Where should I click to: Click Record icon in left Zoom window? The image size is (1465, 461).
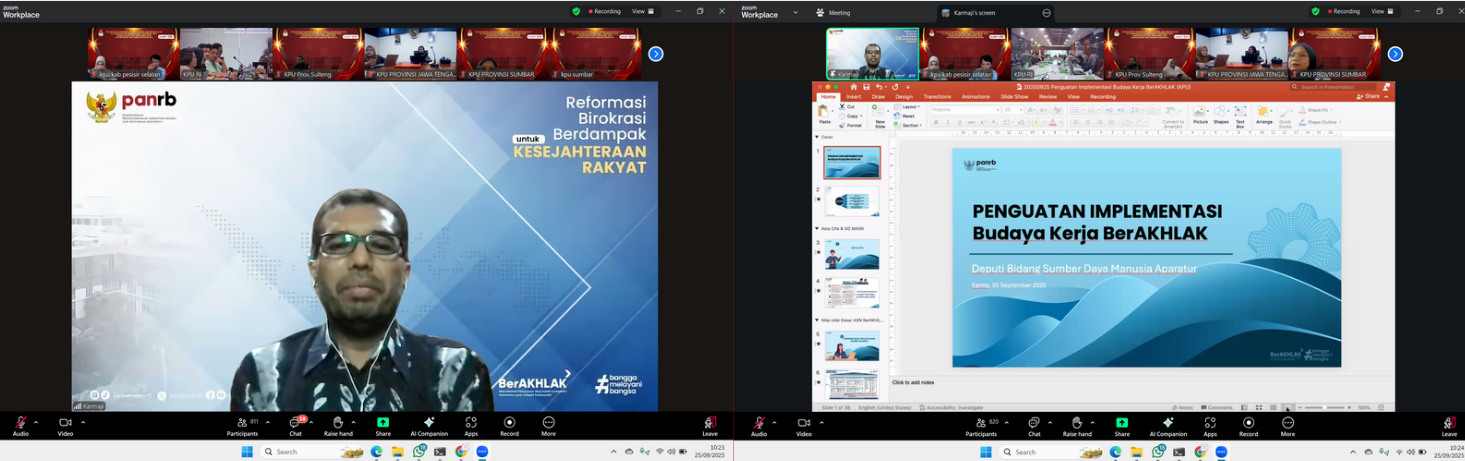pos(509,423)
